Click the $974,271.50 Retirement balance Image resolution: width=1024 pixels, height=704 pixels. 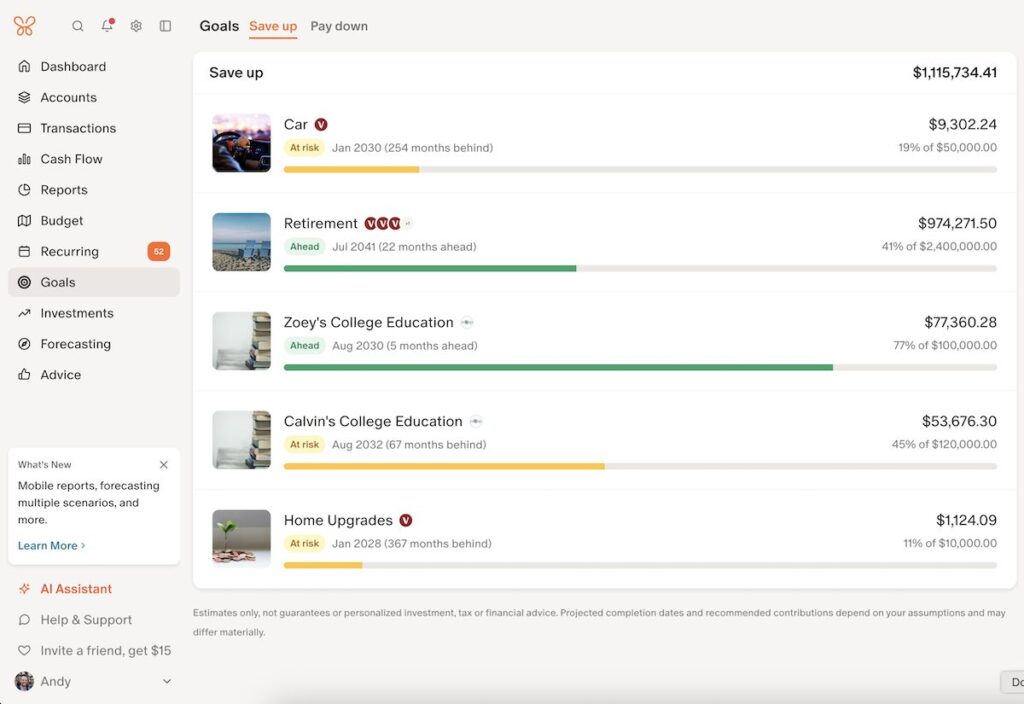coord(957,223)
